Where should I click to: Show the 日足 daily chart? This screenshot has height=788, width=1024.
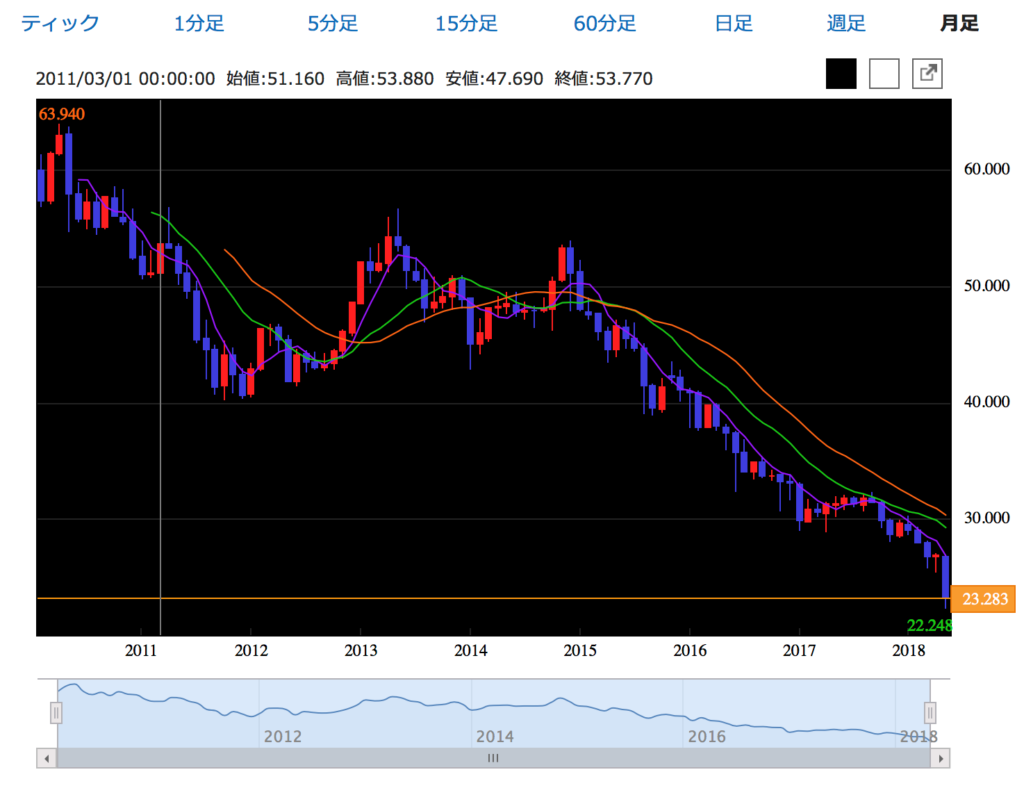click(733, 24)
